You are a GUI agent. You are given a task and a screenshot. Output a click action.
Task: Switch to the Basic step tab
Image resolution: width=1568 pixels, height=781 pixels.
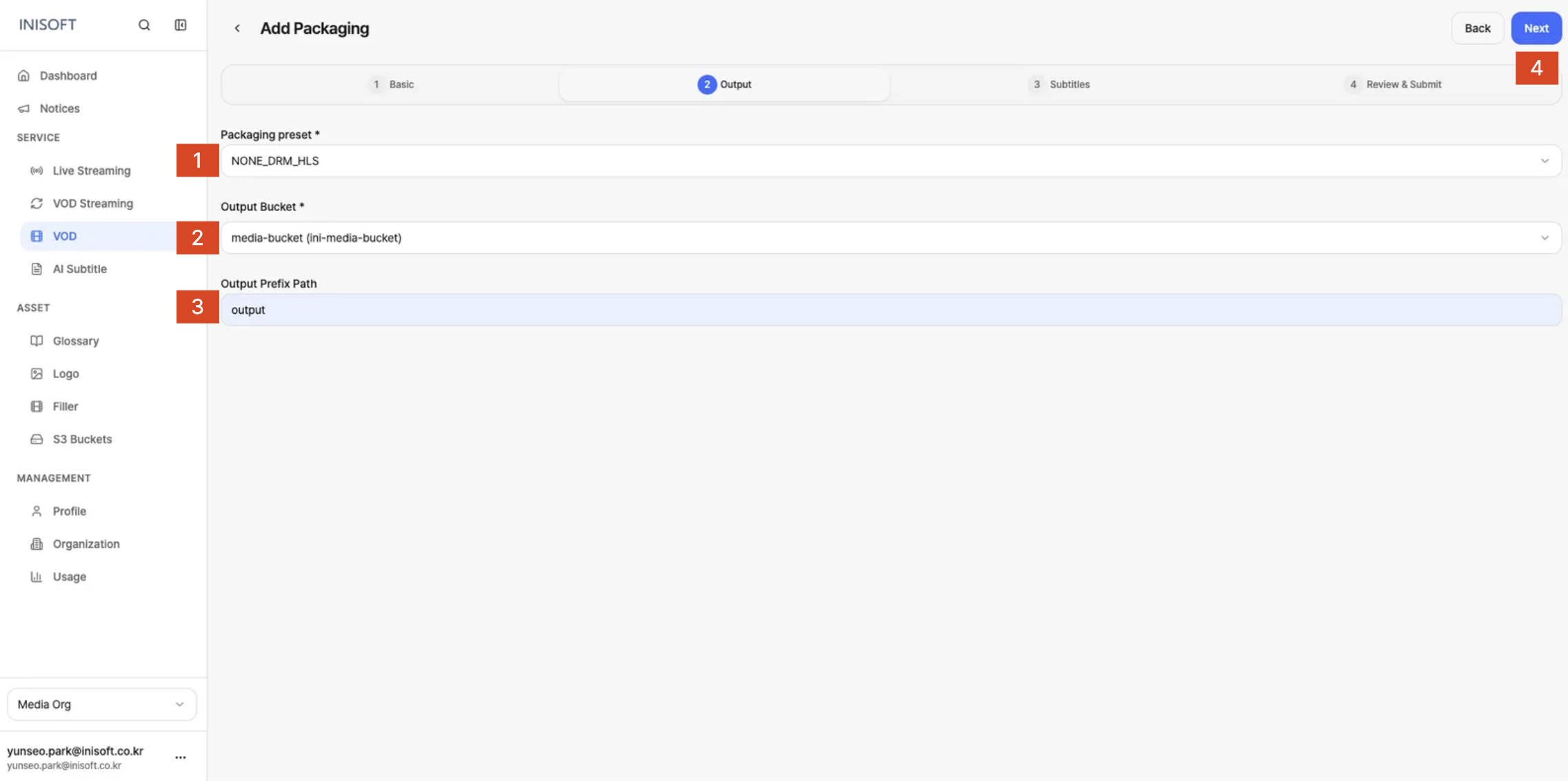392,84
